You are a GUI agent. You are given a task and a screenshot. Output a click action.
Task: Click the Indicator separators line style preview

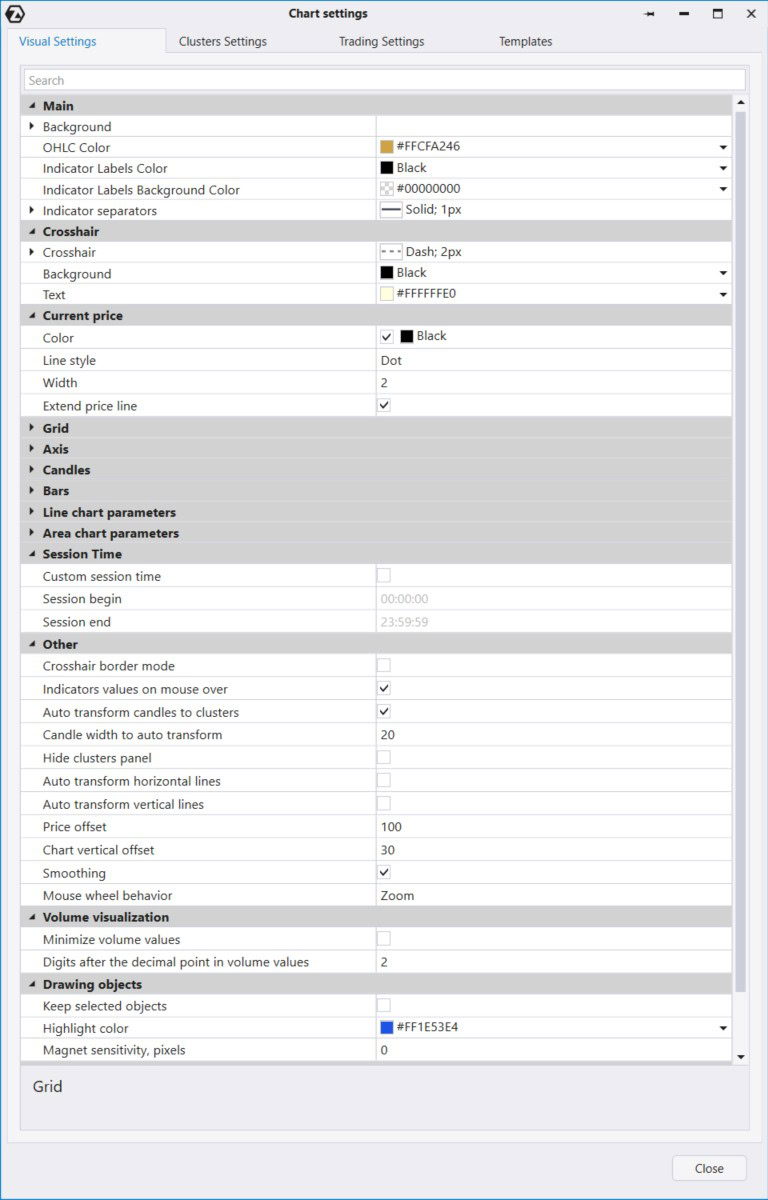point(391,210)
